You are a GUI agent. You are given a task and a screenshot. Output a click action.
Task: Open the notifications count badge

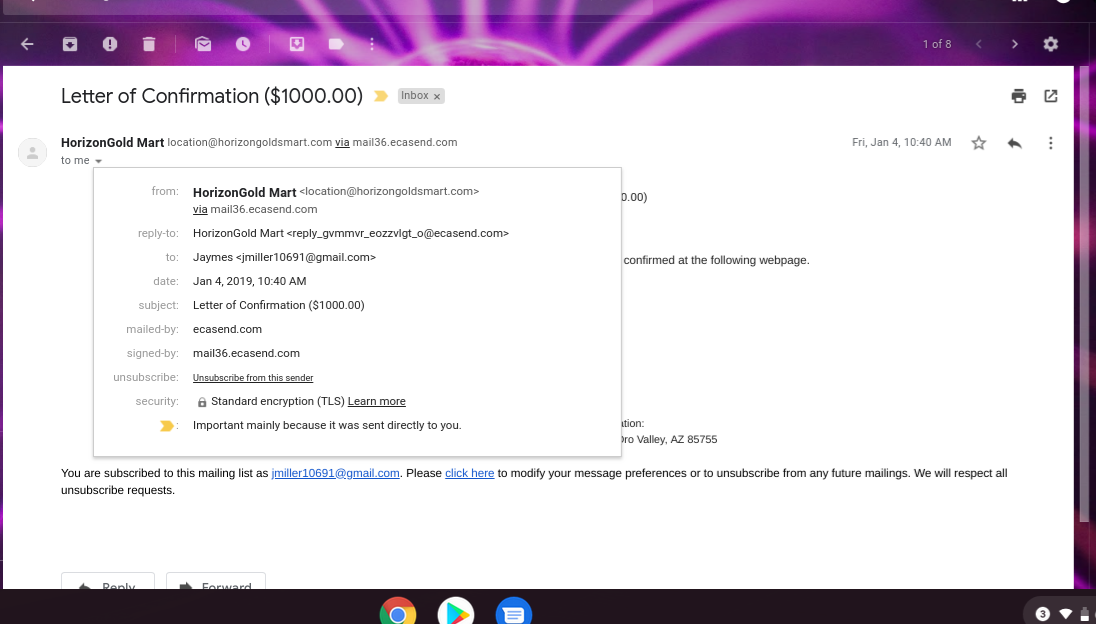point(1042,614)
